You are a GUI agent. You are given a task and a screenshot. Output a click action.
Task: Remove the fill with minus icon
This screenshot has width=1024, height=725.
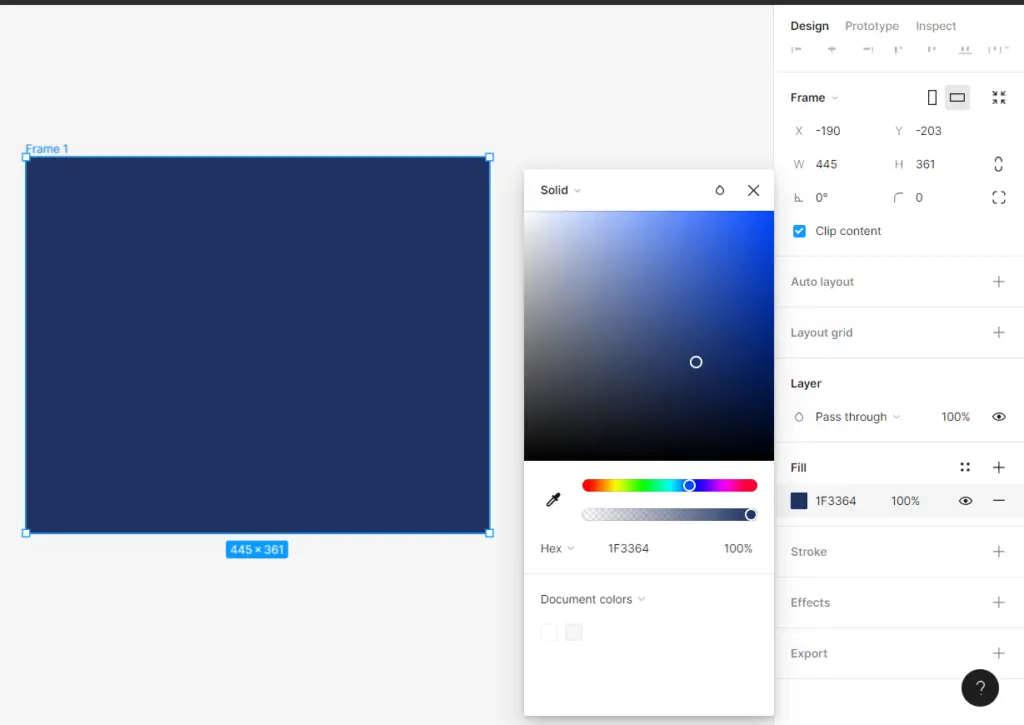click(999, 501)
